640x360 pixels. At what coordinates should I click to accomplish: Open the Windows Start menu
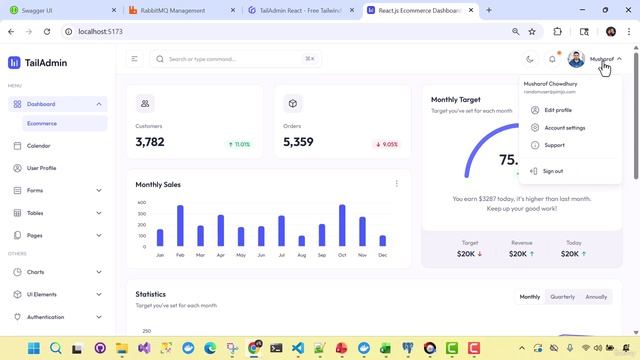coord(34,348)
